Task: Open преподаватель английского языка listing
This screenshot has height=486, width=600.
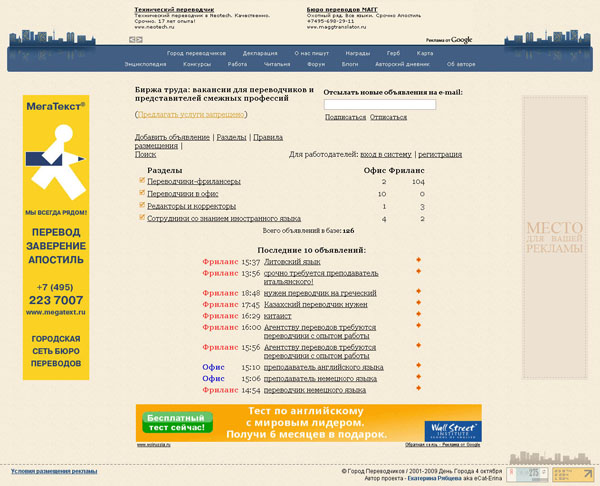Action: 324,367
